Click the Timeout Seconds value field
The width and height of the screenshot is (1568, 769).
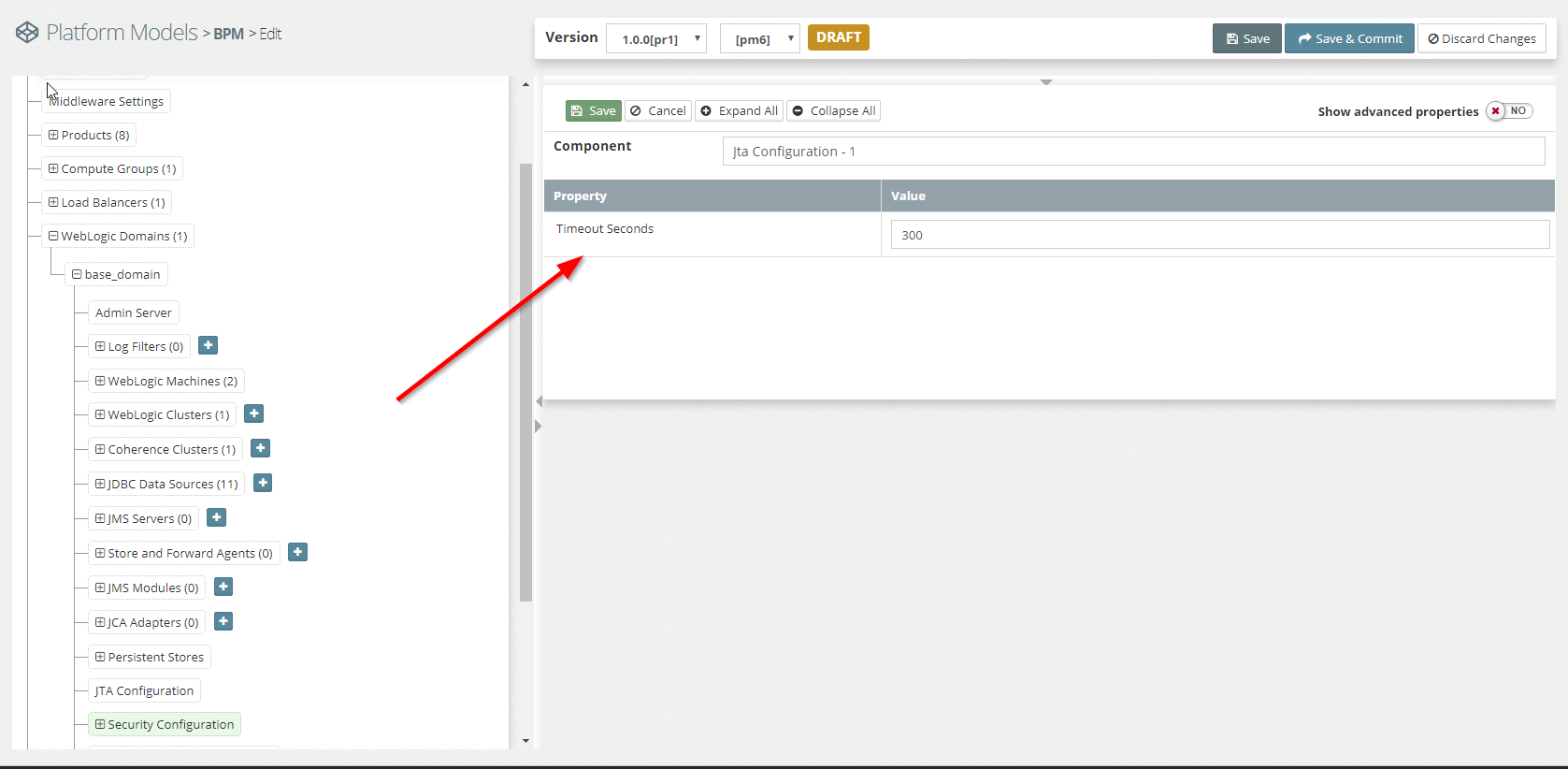(x=1218, y=235)
